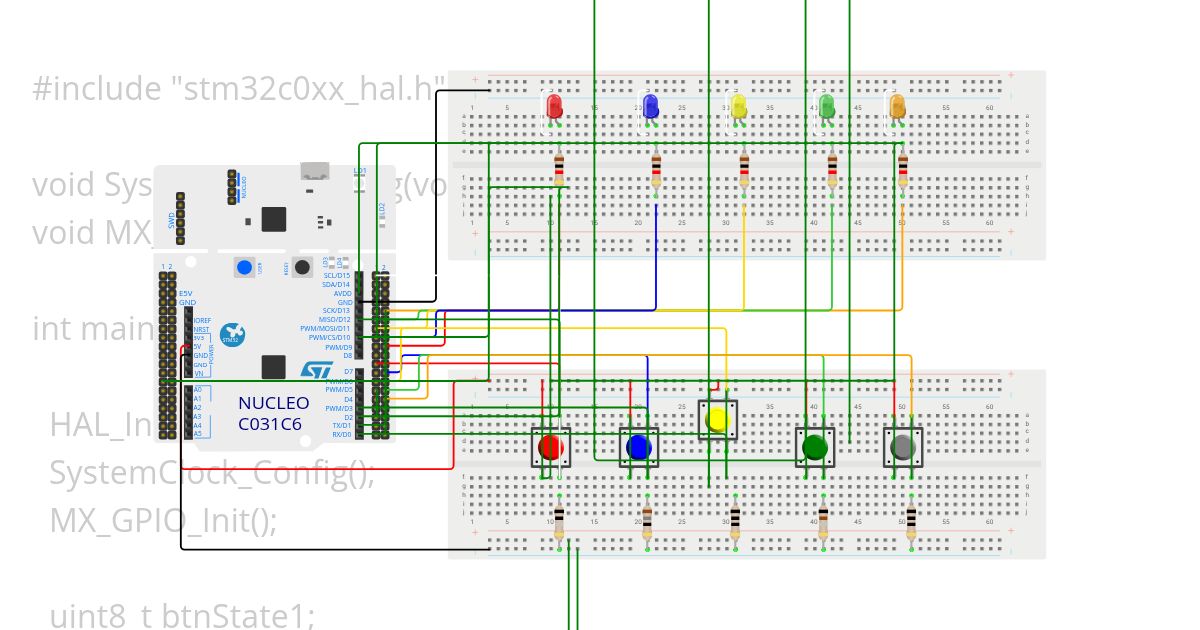Select the pull-down resistor under the yellow pushbutton
This screenshot has width=1200, height=630.
pos(735,521)
